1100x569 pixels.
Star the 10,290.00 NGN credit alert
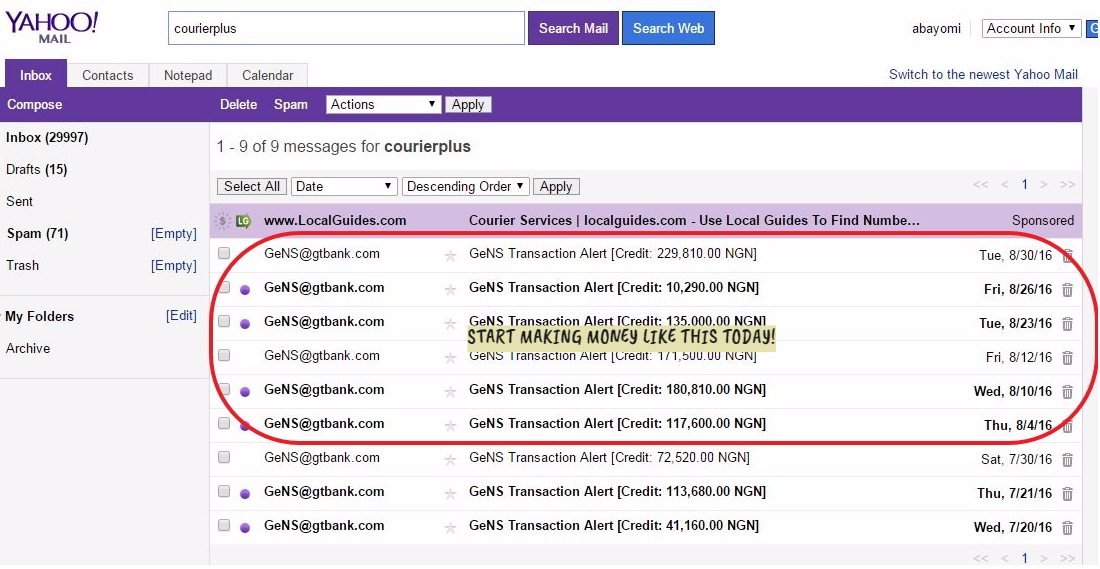[x=450, y=289]
